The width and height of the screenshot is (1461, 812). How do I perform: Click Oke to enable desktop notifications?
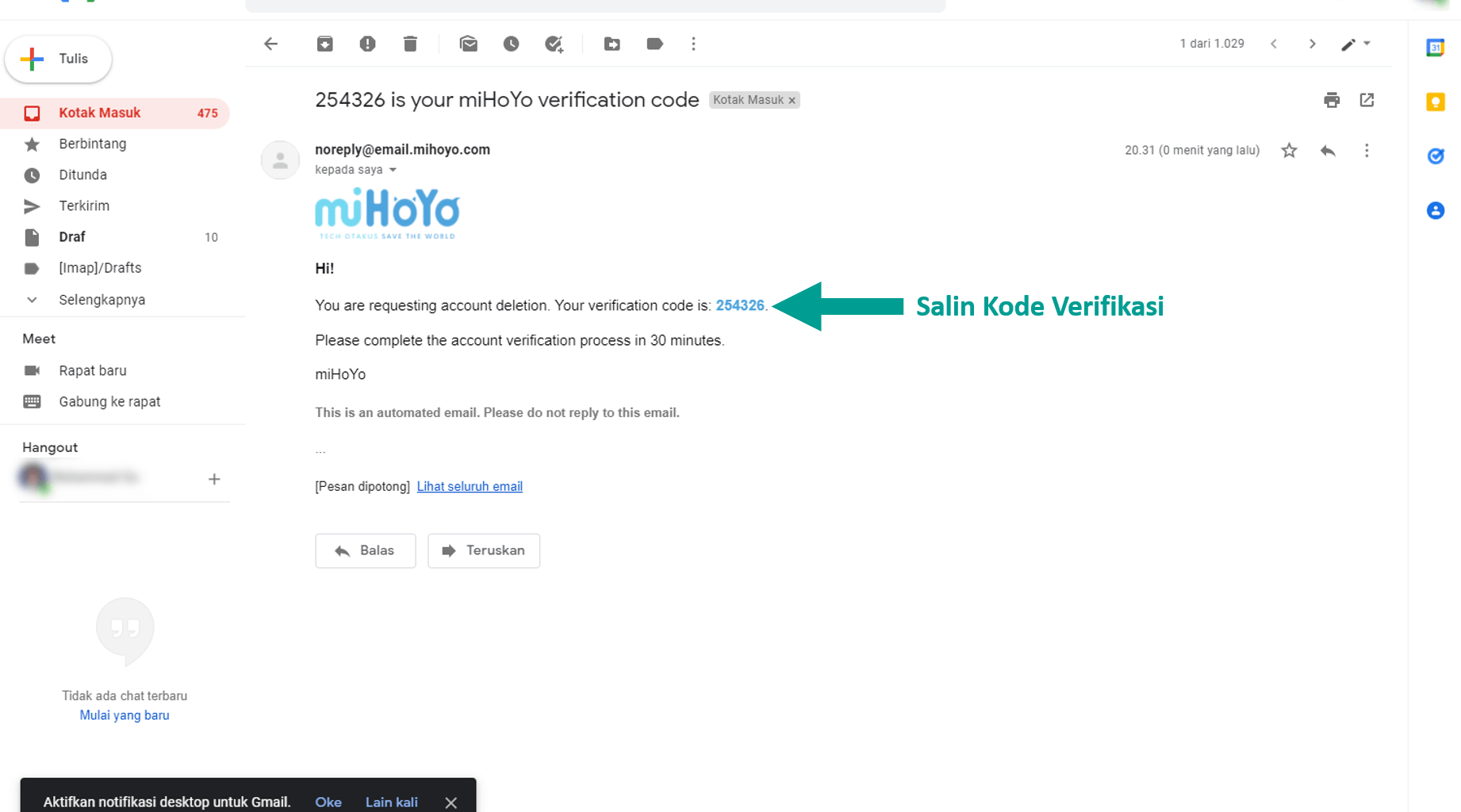pyautogui.click(x=328, y=802)
